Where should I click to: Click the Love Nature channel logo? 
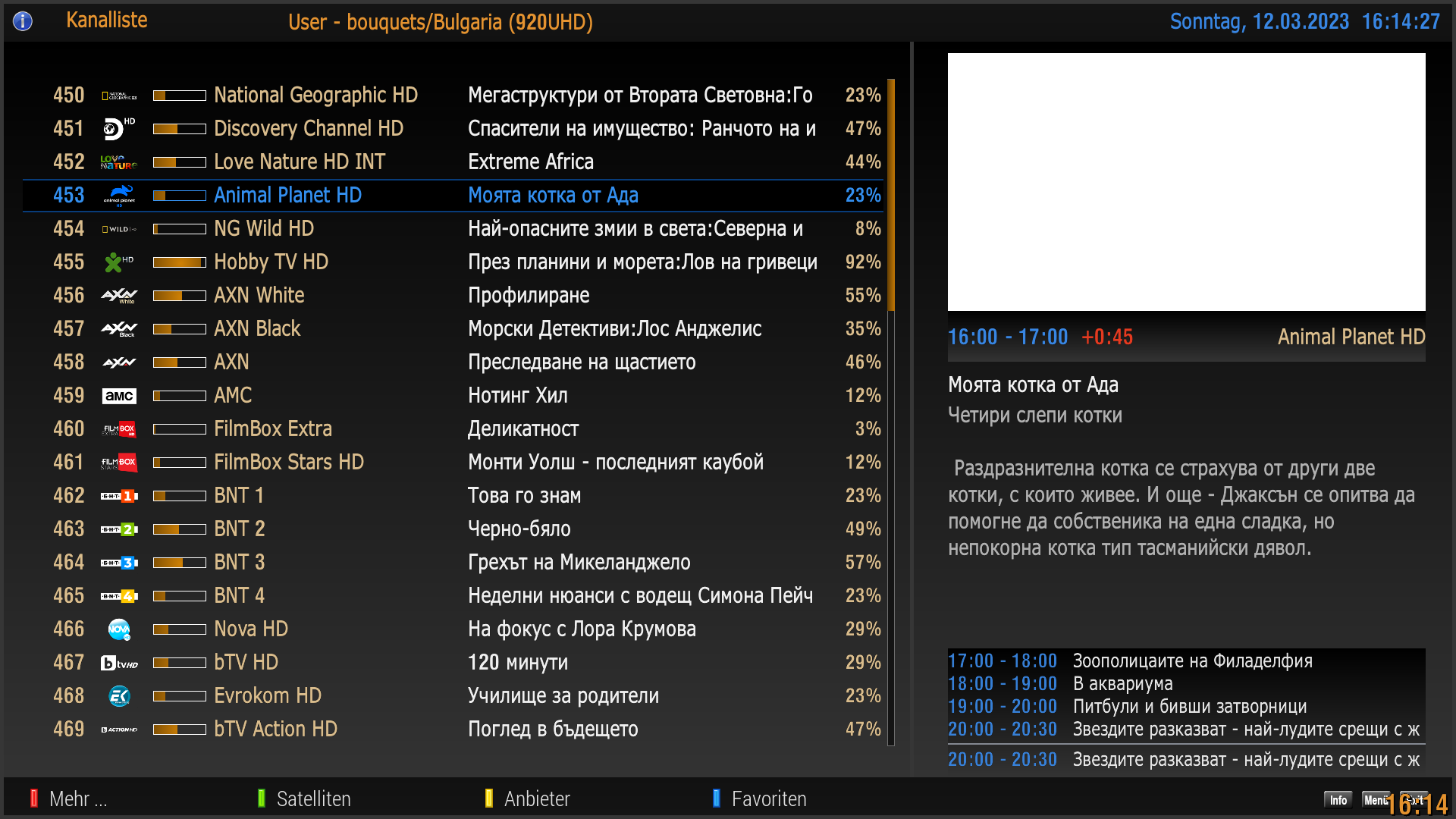click(x=118, y=162)
